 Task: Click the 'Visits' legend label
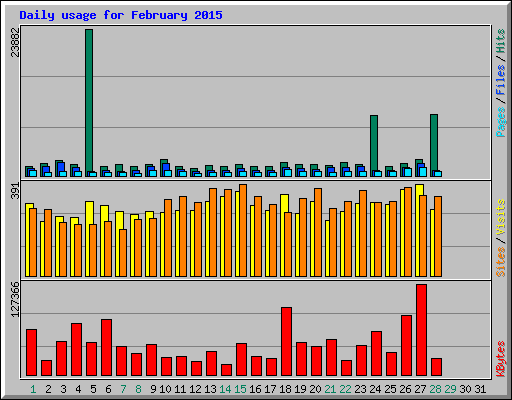pos(501,218)
